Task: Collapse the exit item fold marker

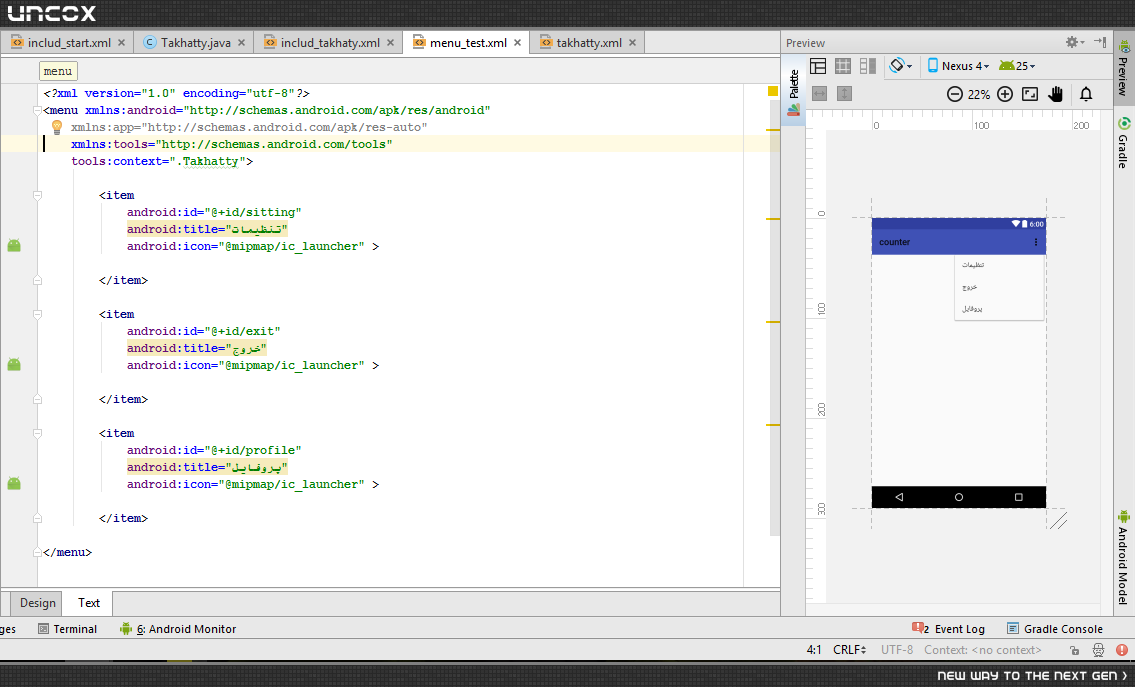Action: pyautogui.click(x=37, y=314)
